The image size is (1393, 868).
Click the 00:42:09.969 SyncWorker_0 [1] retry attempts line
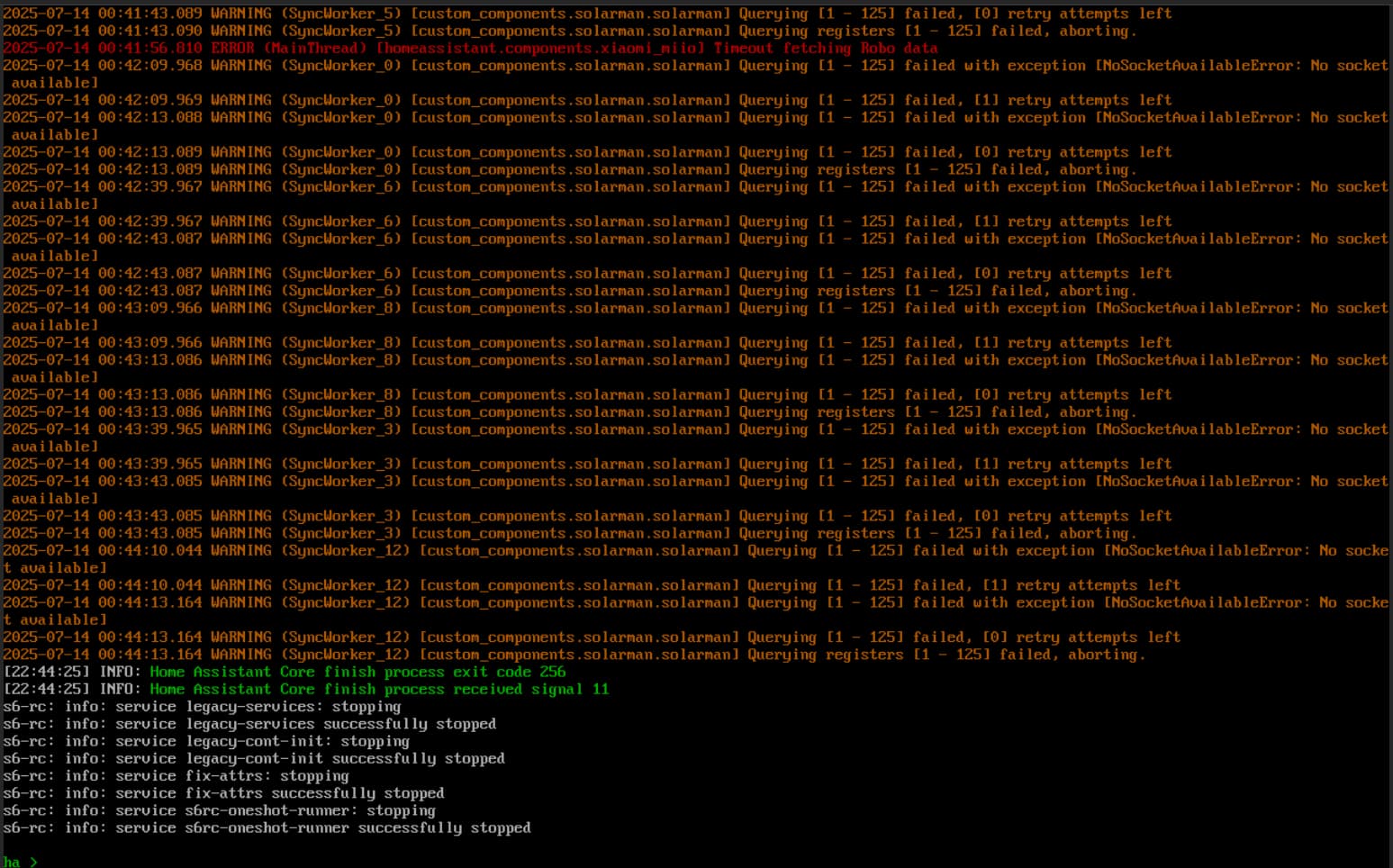click(587, 100)
